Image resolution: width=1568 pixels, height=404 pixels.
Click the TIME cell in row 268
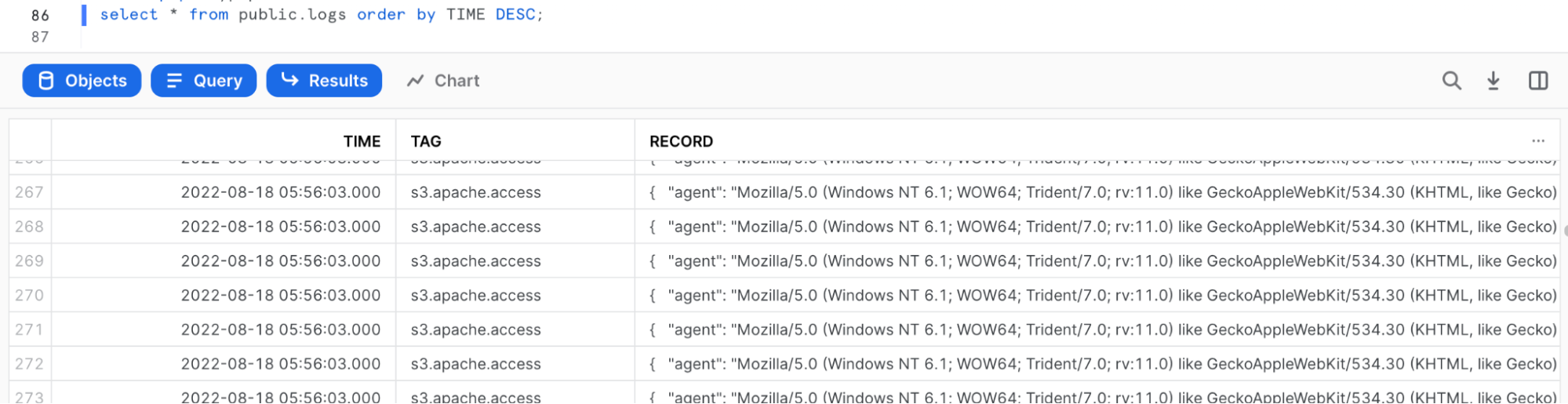pyautogui.click(x=280, y=227)
